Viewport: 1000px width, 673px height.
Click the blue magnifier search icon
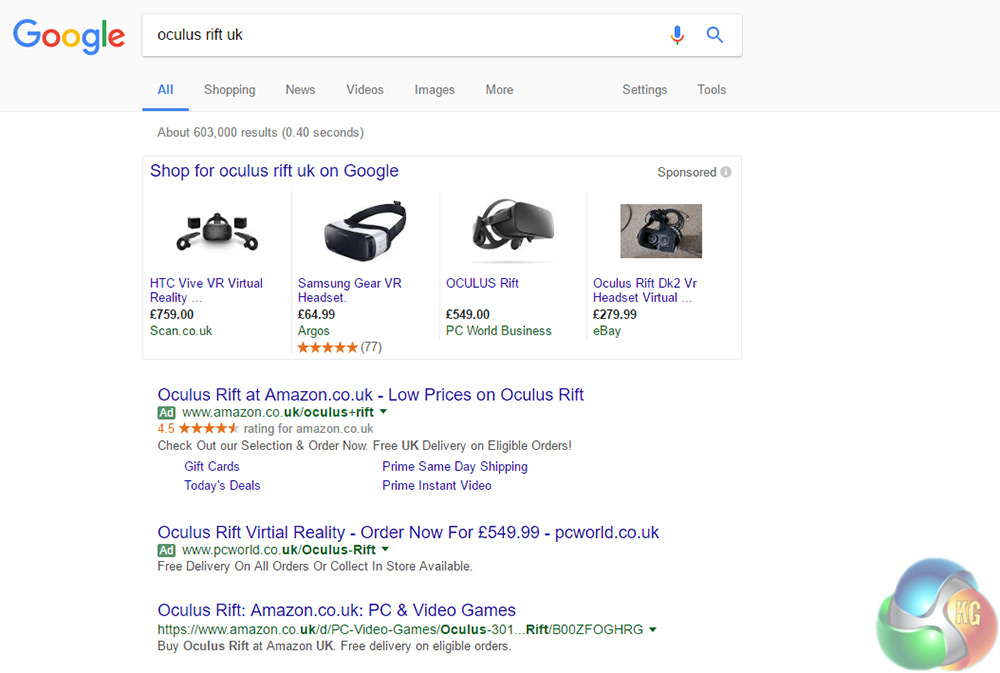[x=714, y=35]
